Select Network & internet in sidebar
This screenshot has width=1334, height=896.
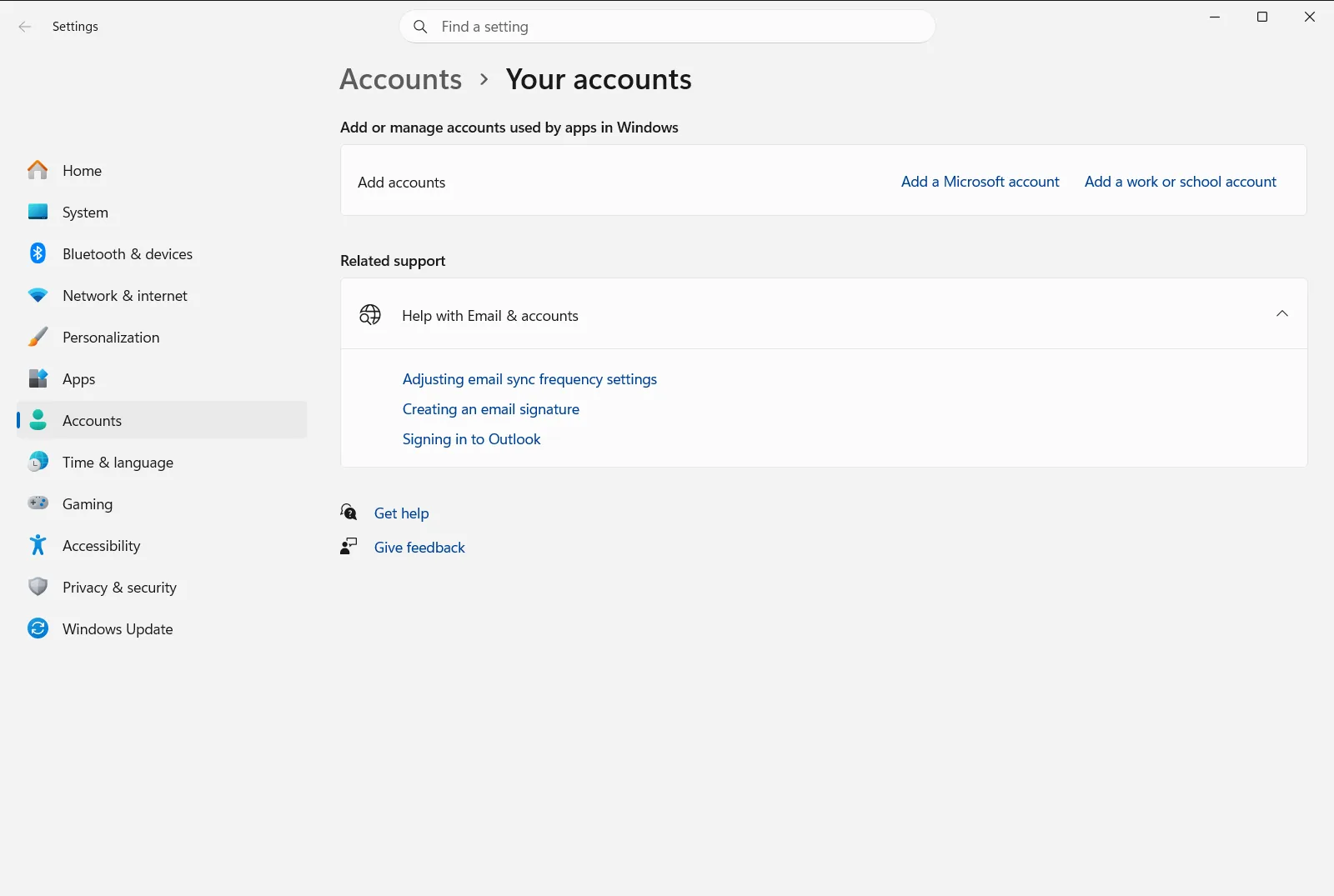[162, 295]
